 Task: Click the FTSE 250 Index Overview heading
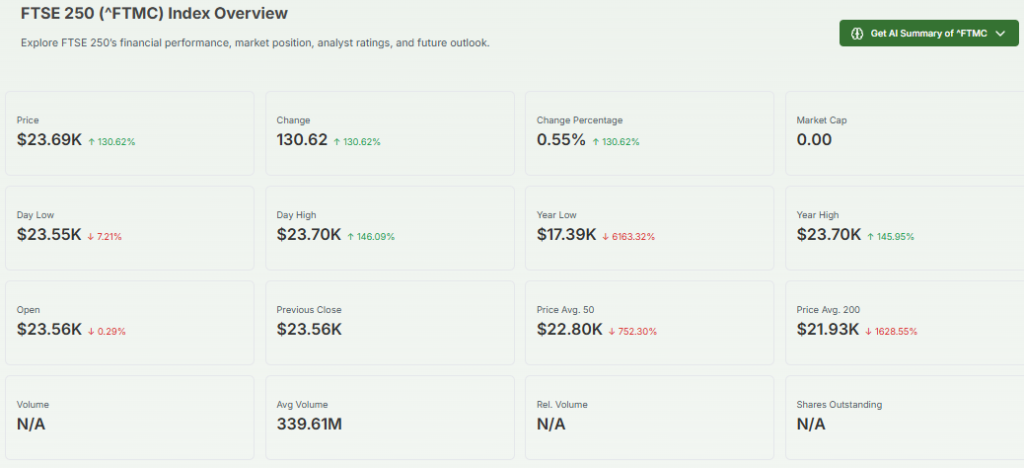154,14
